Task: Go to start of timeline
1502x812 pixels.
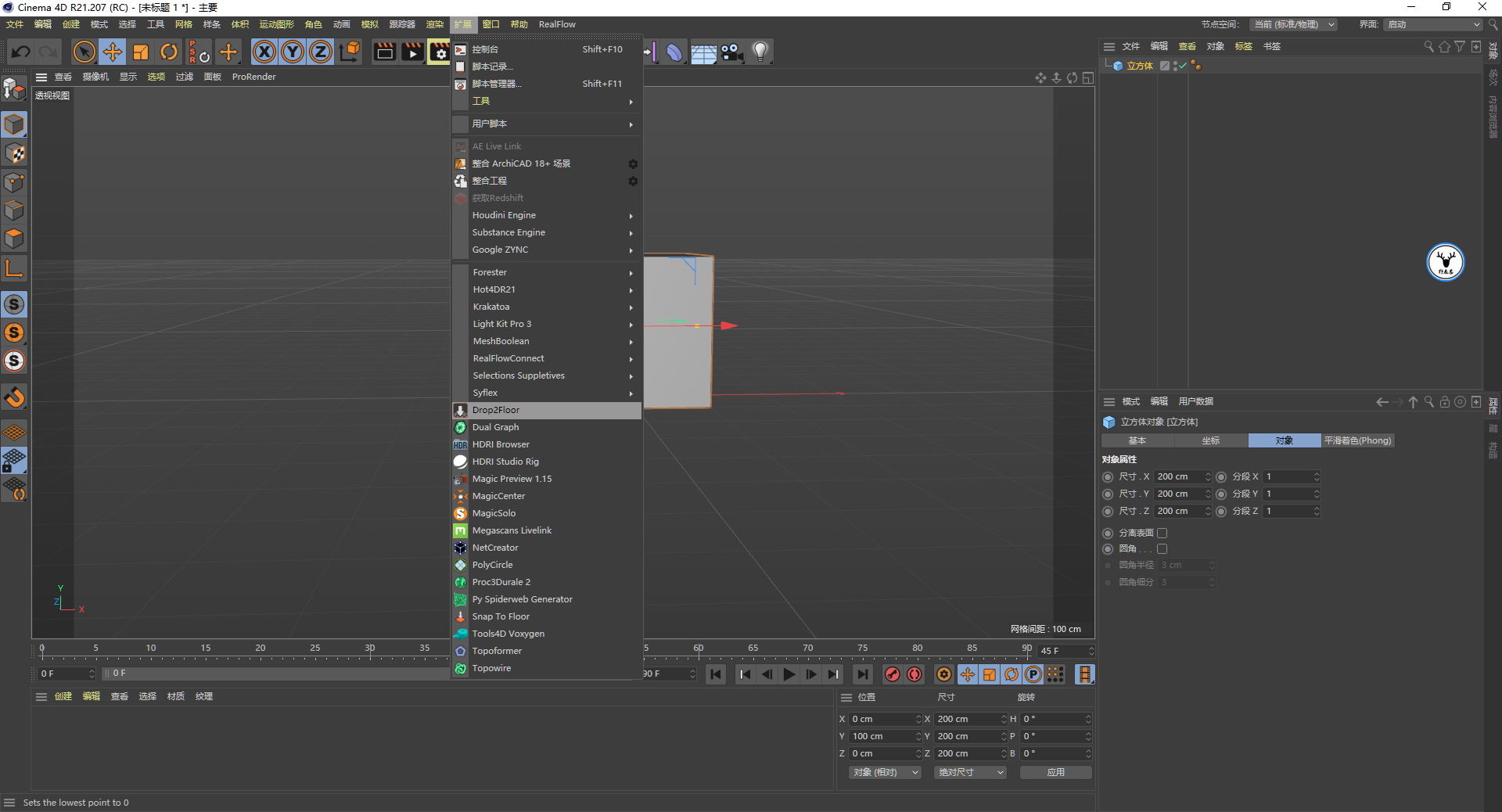Action: 716,674
